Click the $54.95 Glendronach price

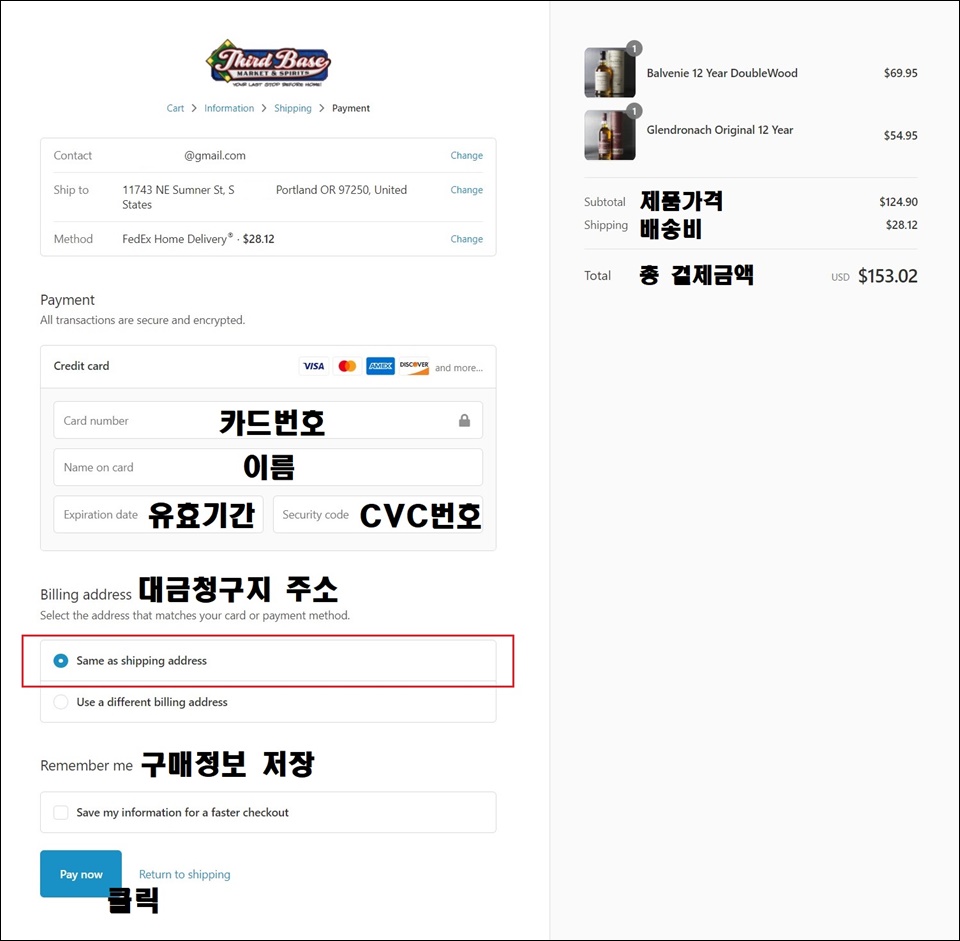[x=900, y=135]
